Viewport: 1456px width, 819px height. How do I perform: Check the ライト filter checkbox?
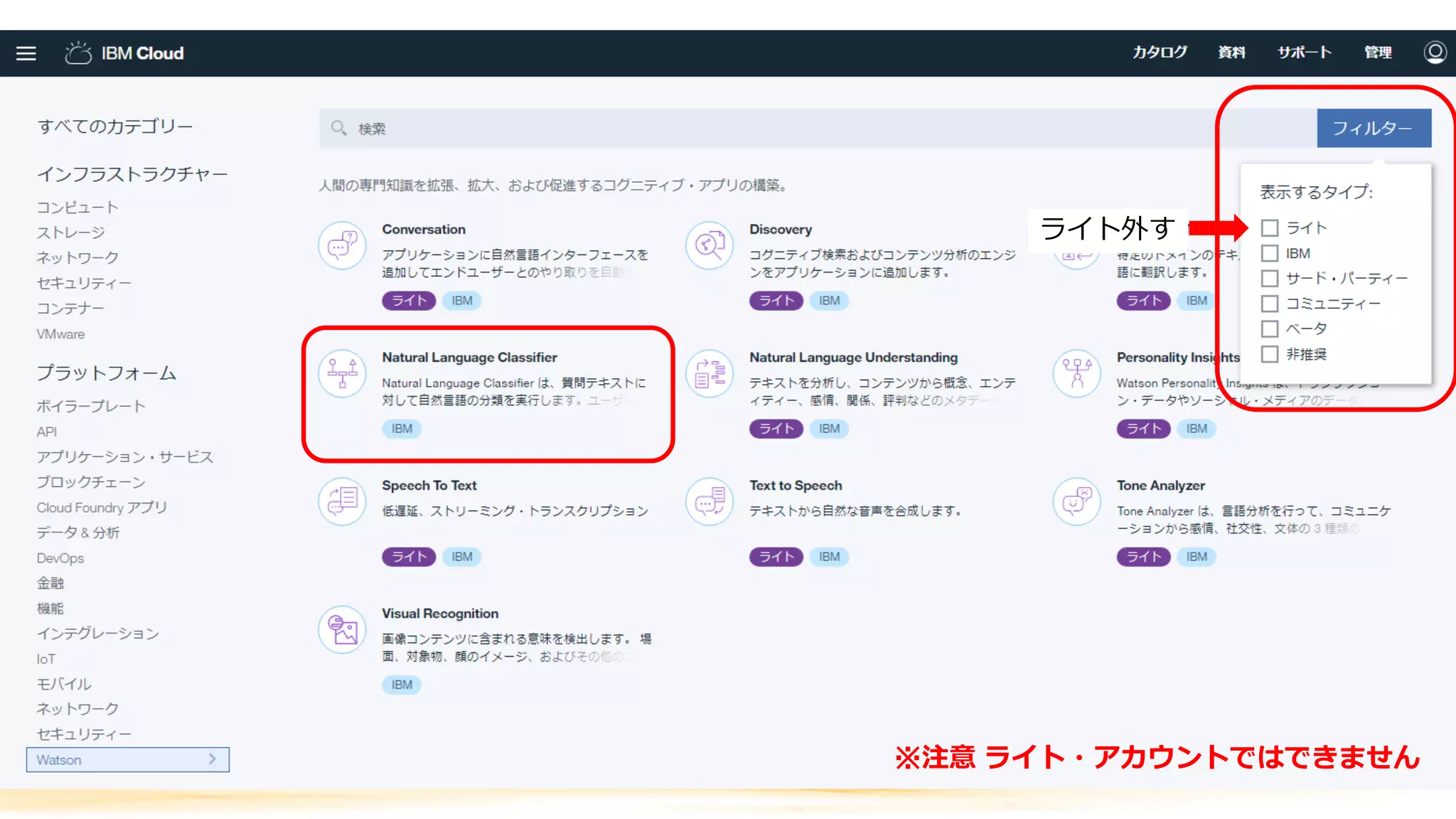(1270, 228)
